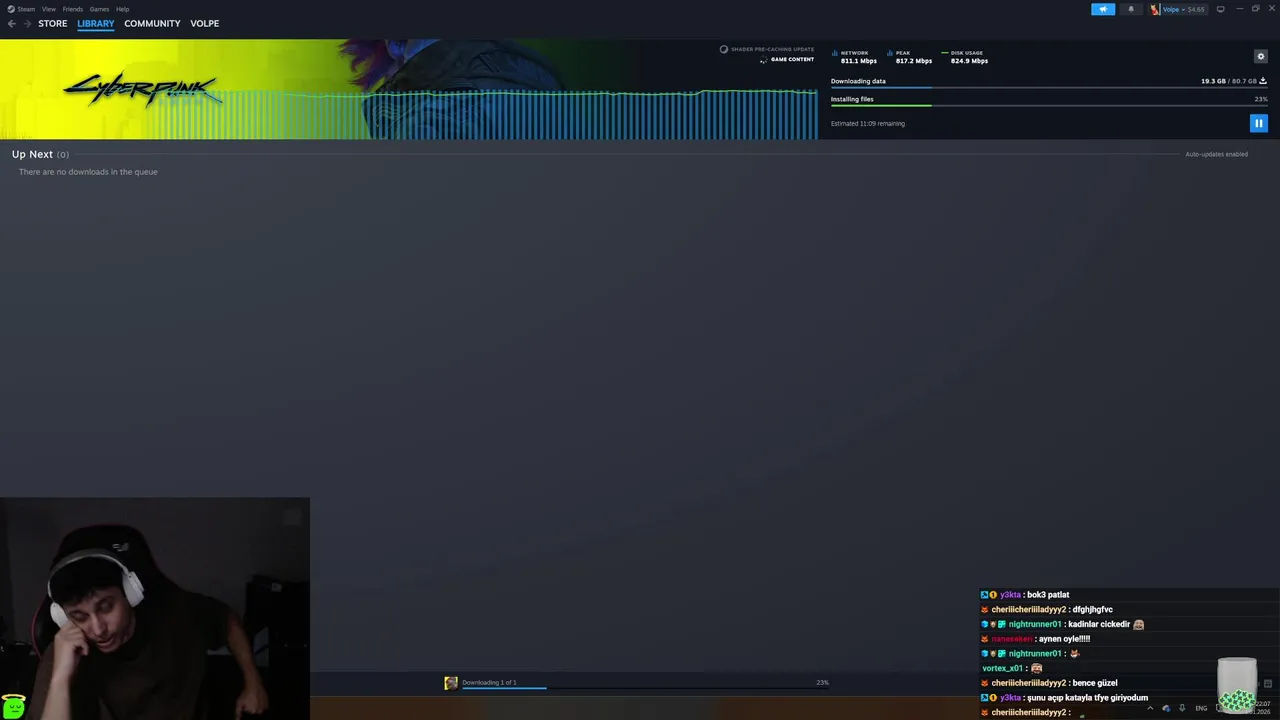Image resolution: width=1280 pixels, height=720 pixels.
Task: Click the bottom bar download progress line
Action: tap(645, 688)
